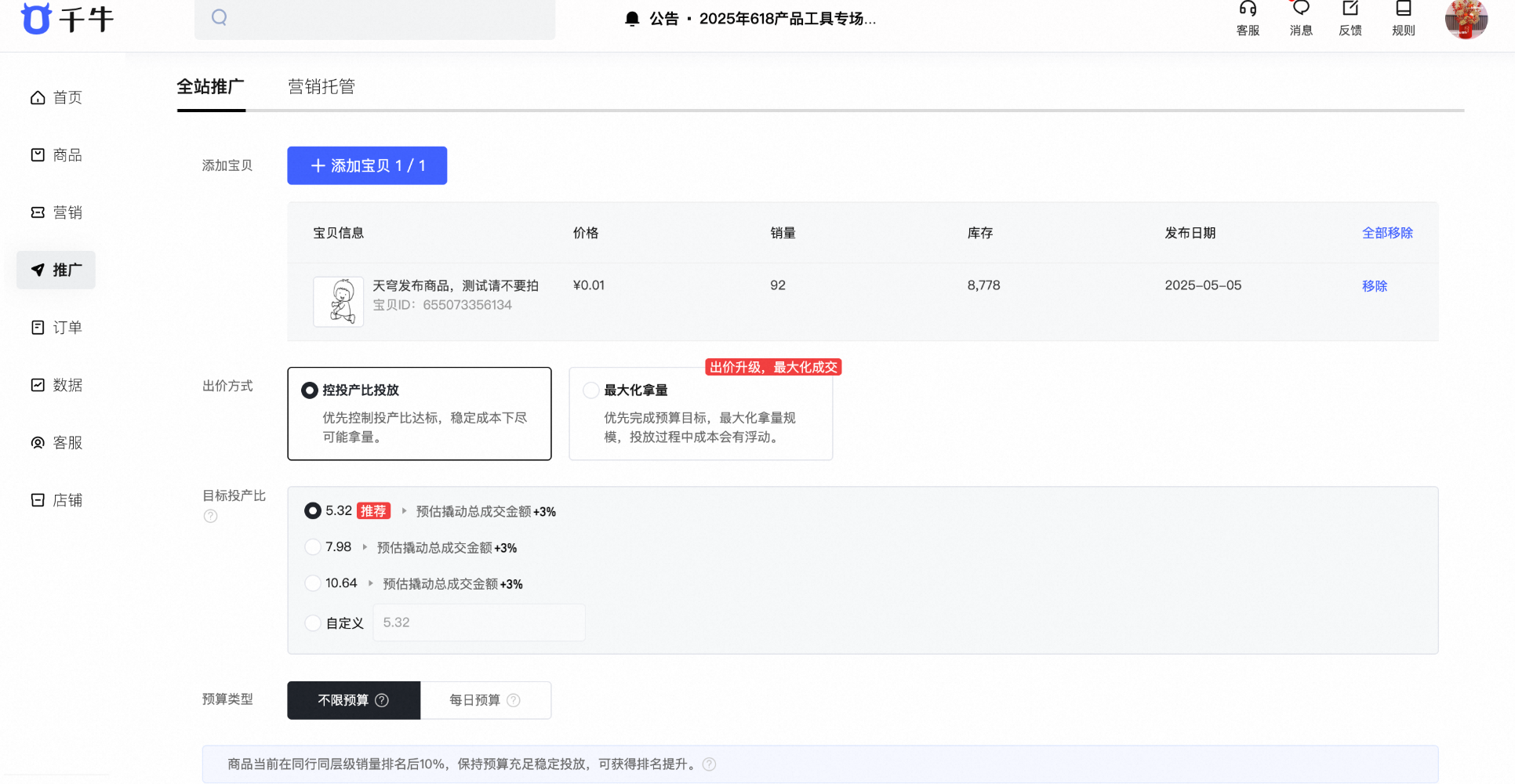The width and height of the screenshot is (1515, 784).
Task: Click the user avatar picture
Action: 1466,19
